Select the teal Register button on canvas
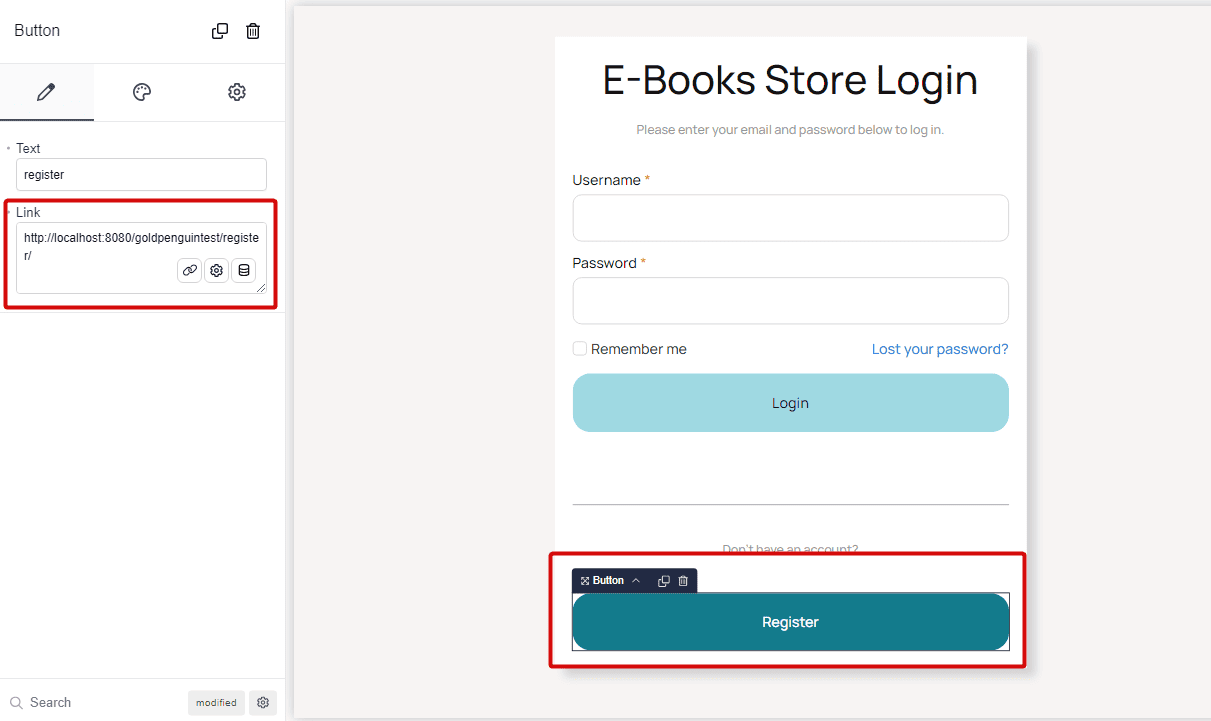 [x=790, y=622]
